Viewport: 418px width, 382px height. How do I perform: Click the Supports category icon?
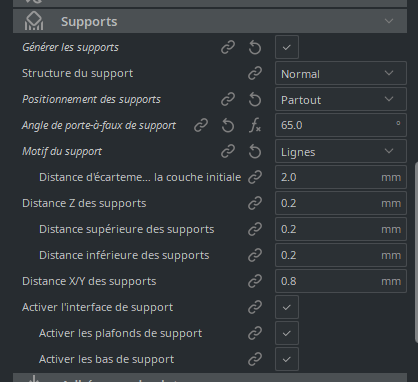point(34,21)
